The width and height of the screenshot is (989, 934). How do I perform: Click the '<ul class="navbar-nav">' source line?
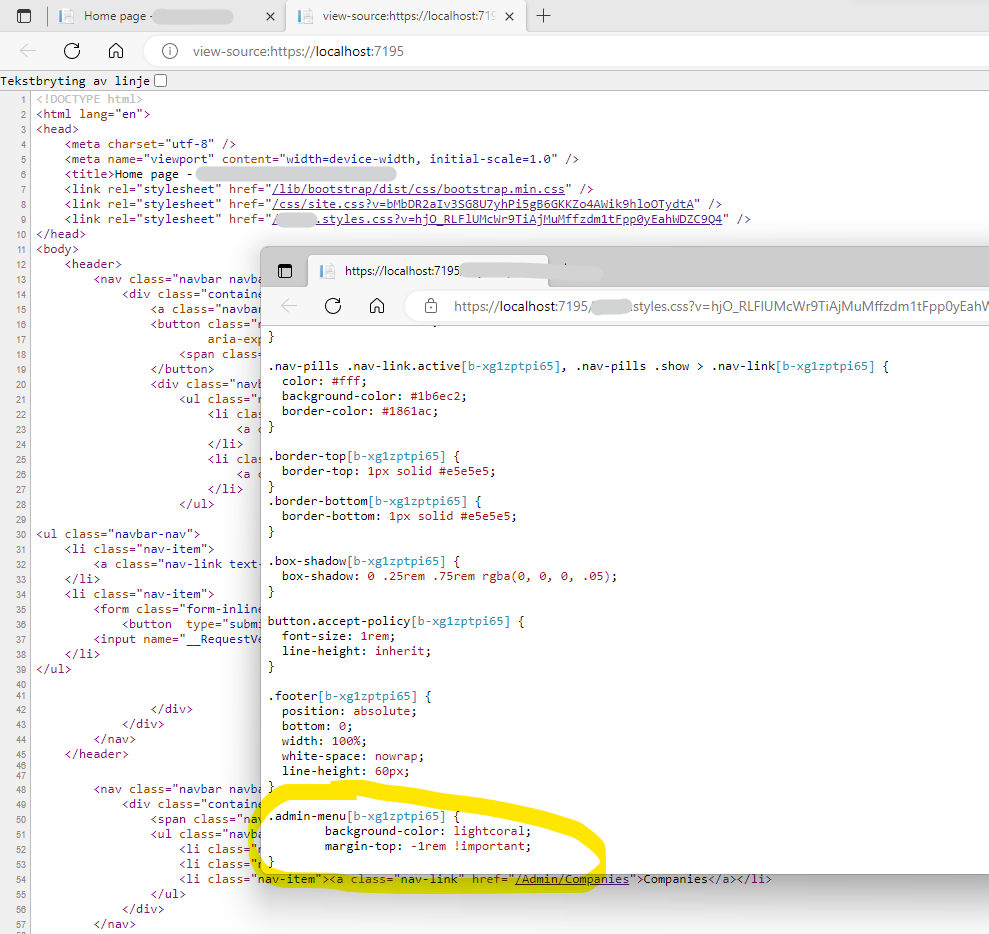(x=118, y=534)
